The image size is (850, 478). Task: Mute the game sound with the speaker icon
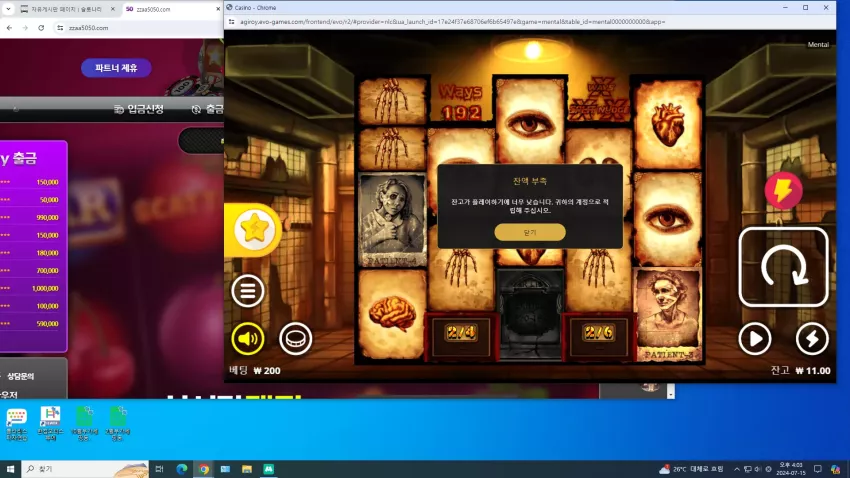248,339
